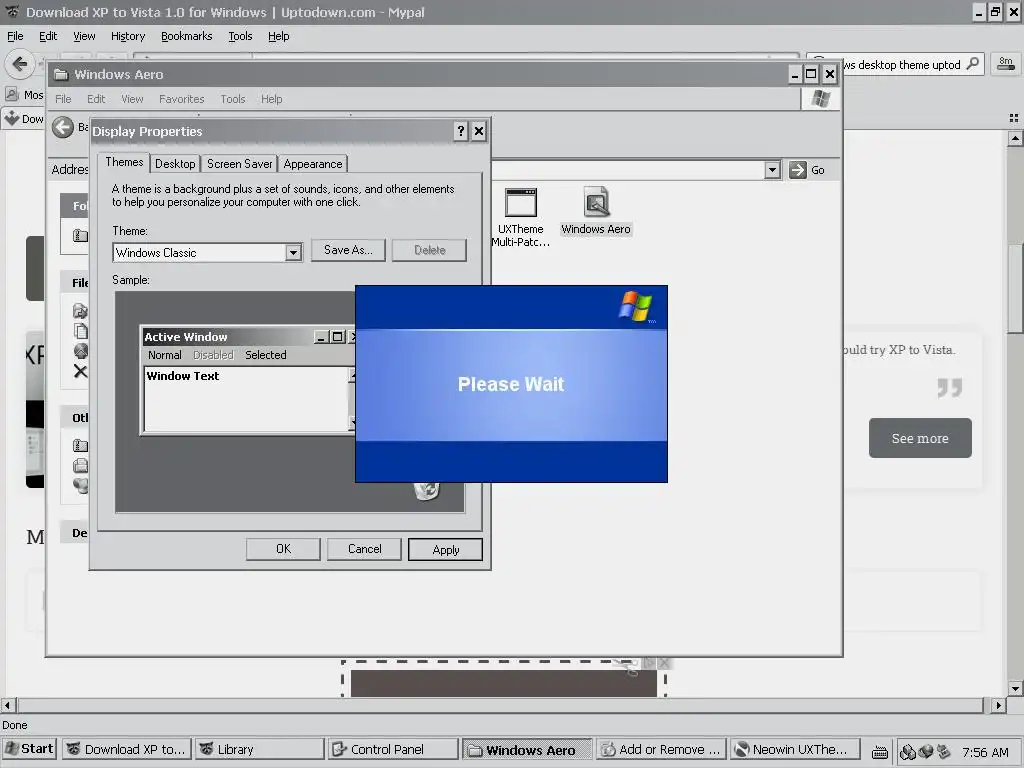Image resolution: width=1024 pixels, height=768 pixels.
Task: Click the Recycle Bin icon in sample preview
Action: coord(426,490)
